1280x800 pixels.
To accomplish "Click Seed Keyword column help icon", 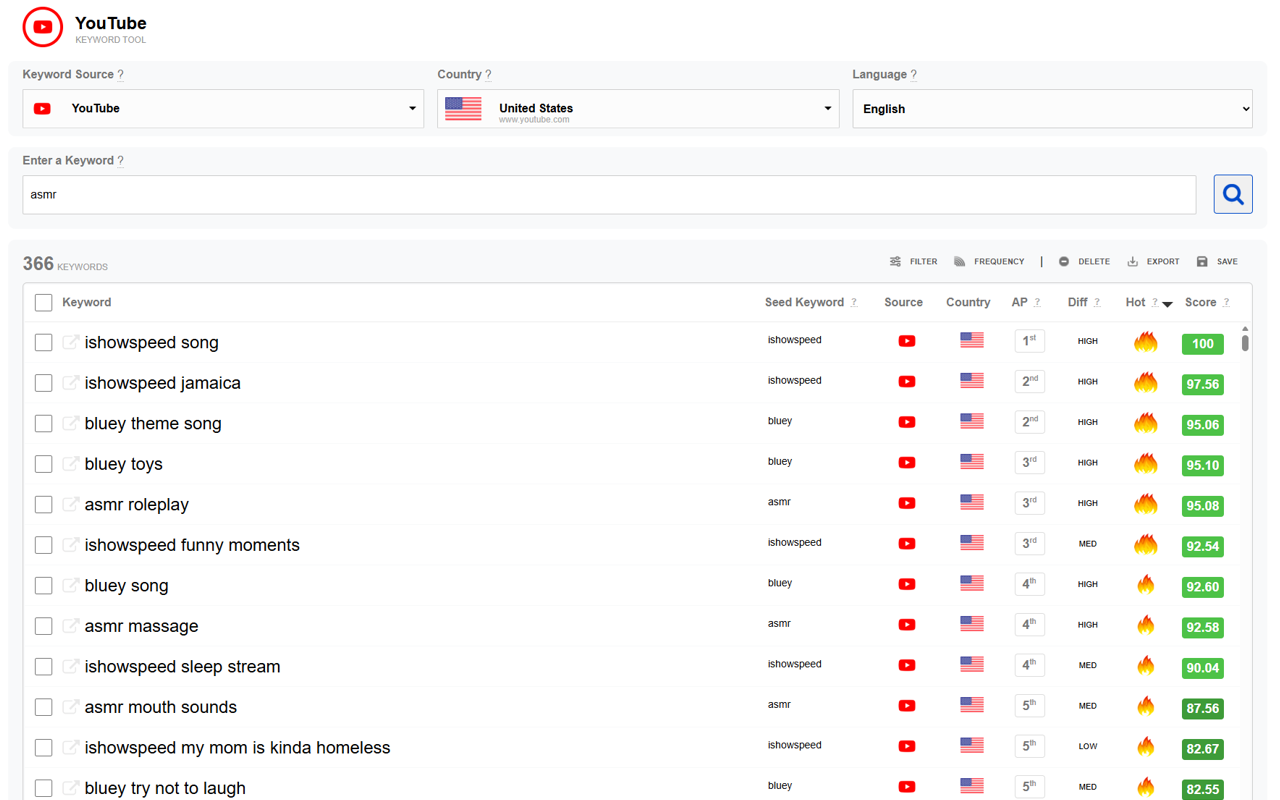I will tap(854, 302).
